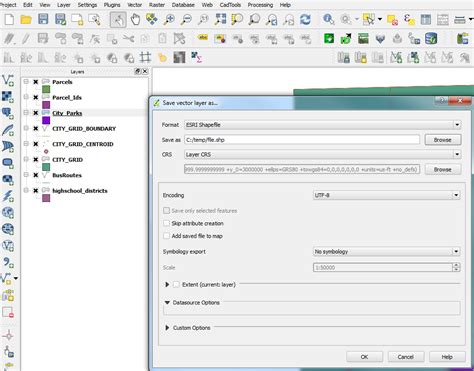
Task: Open the Layer menu
Action: pyautogui.click(x=64, y=5)
